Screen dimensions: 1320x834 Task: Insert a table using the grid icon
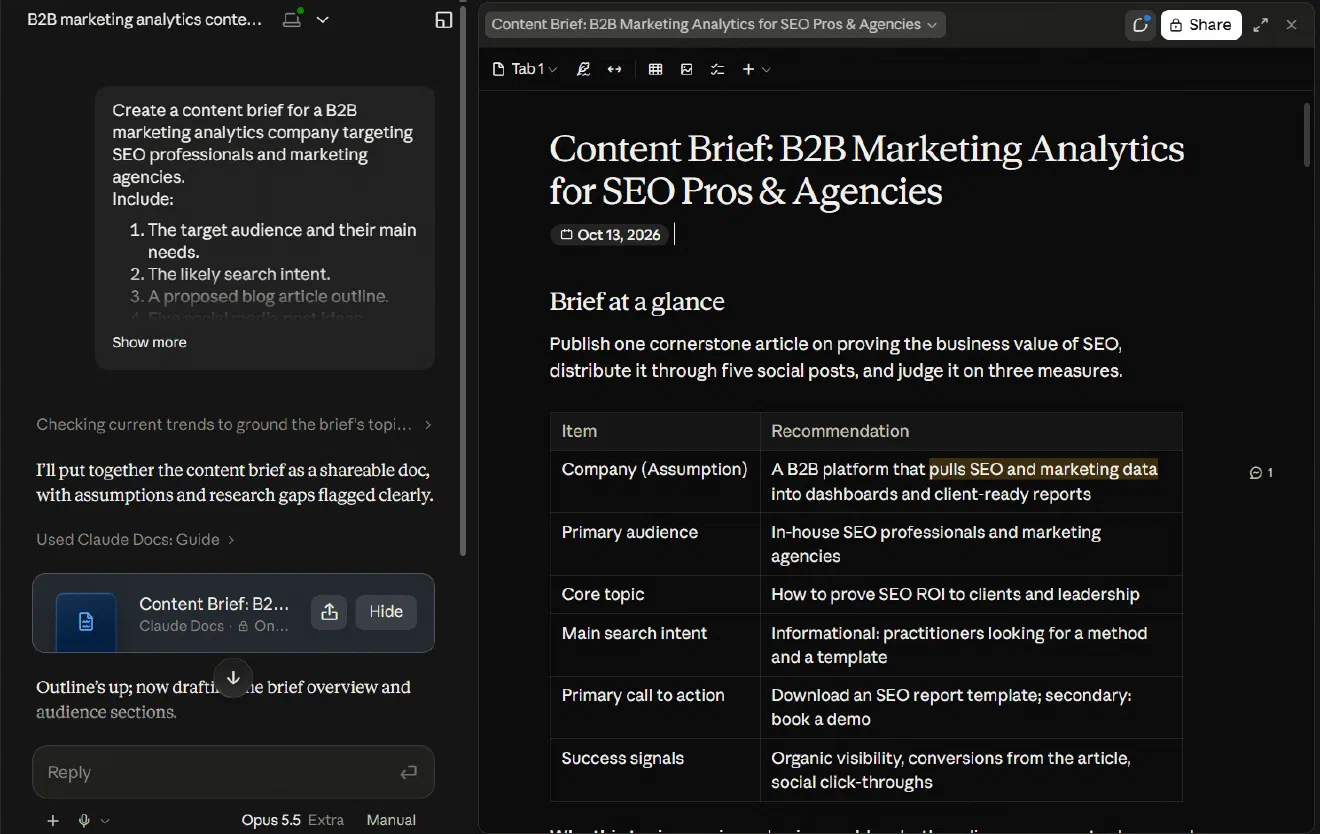point(655,69)
